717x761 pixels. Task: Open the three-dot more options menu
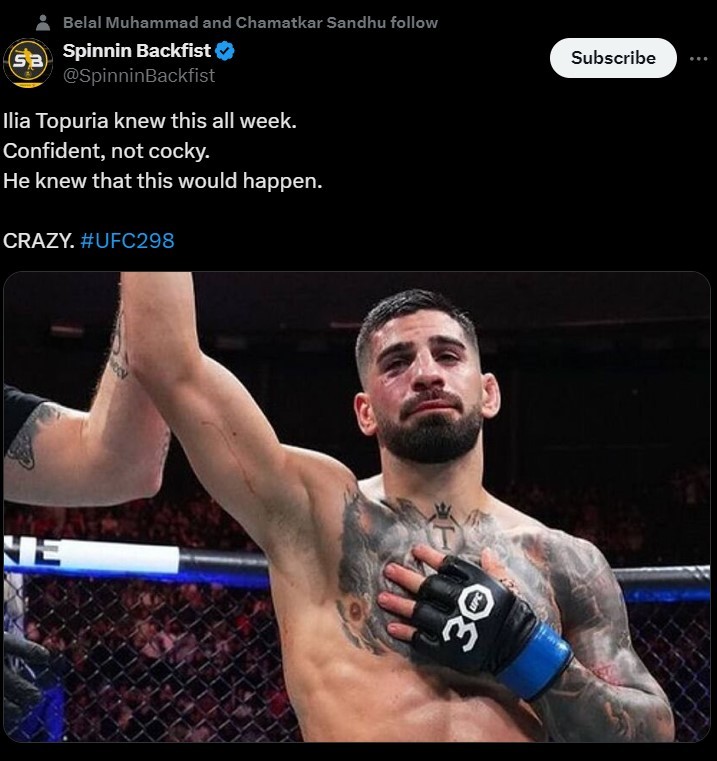pos(699,59)
